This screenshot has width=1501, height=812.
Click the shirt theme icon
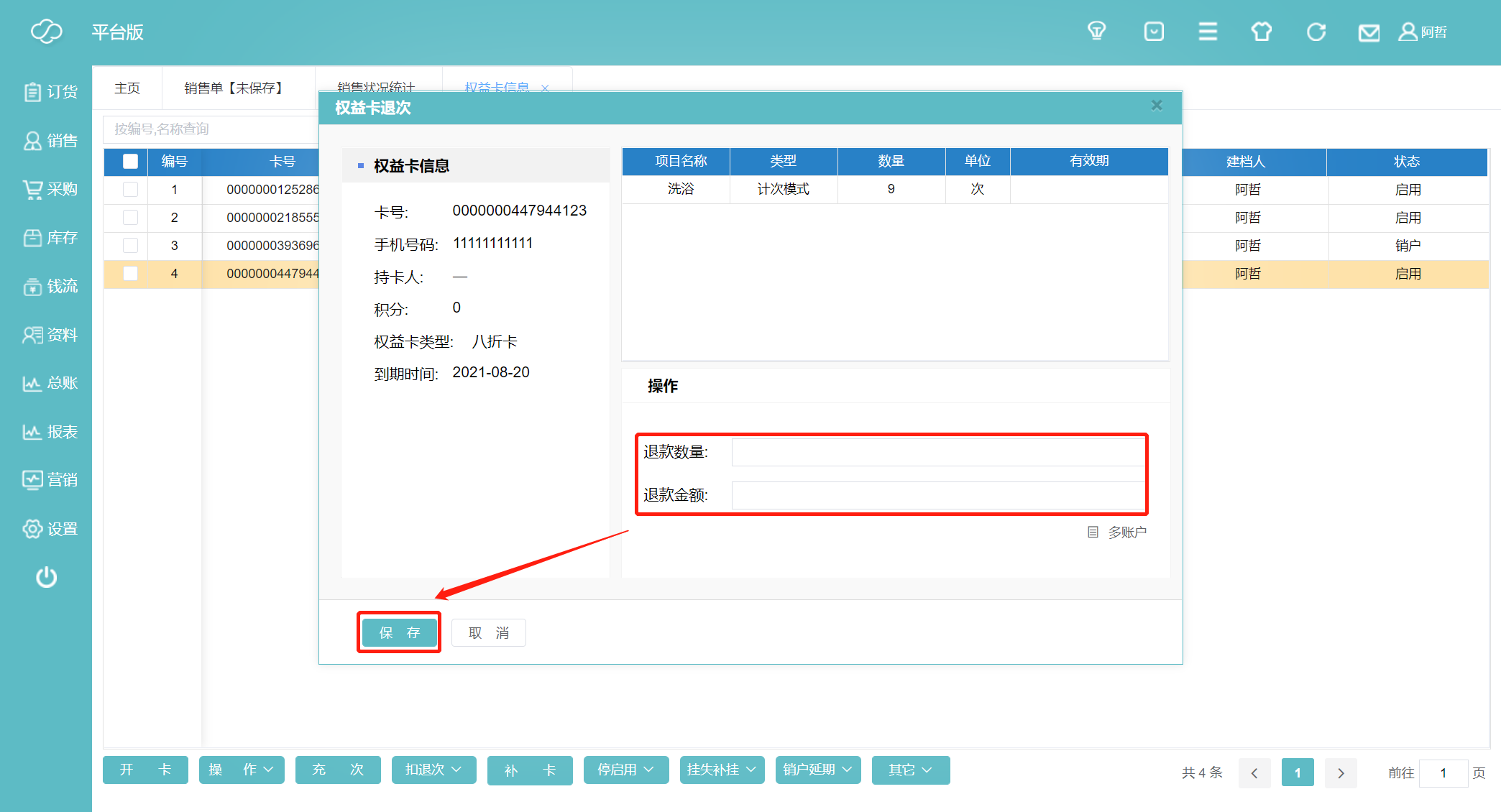1262,32
